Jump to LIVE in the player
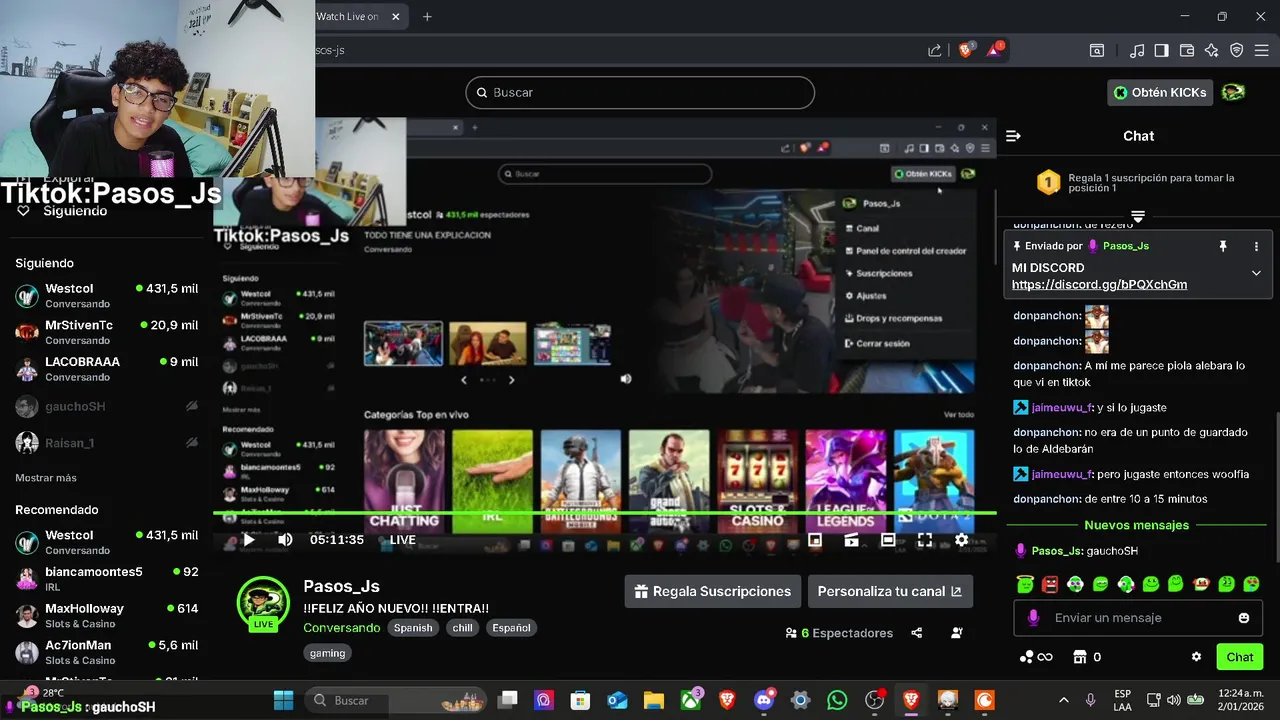1280x720 pixels. click(x=403, y=540)
